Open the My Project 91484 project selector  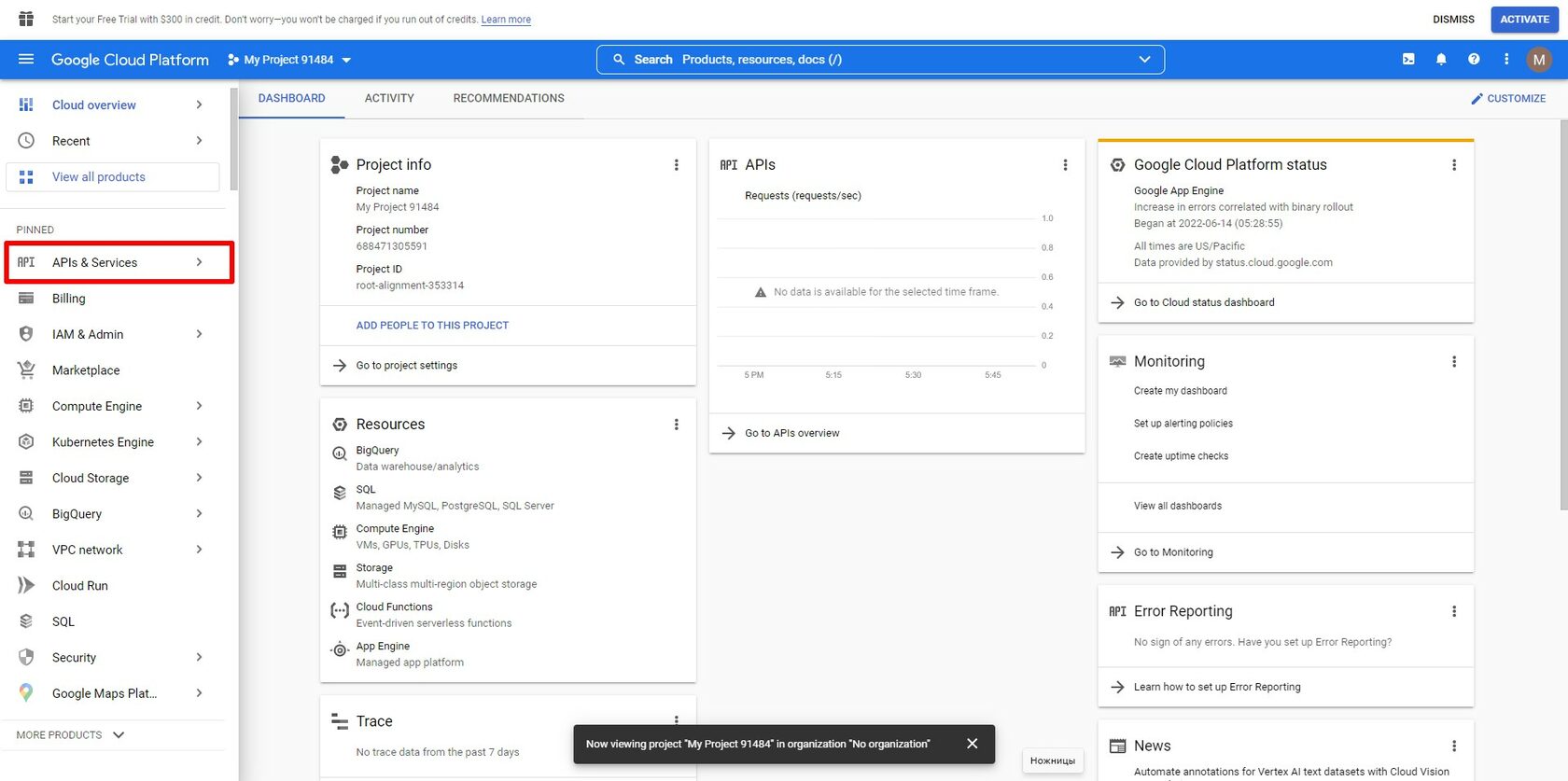[289, 60]
